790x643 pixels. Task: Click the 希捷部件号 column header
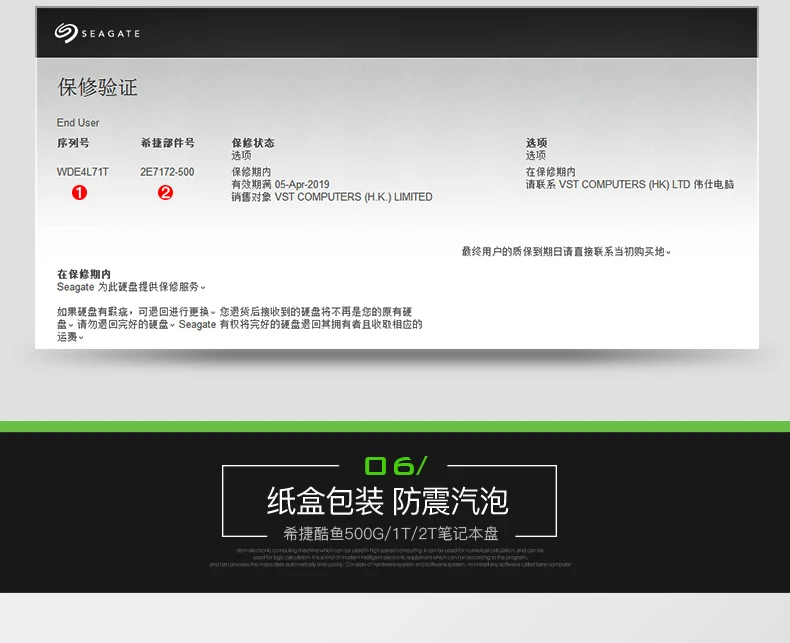[167, 143]
